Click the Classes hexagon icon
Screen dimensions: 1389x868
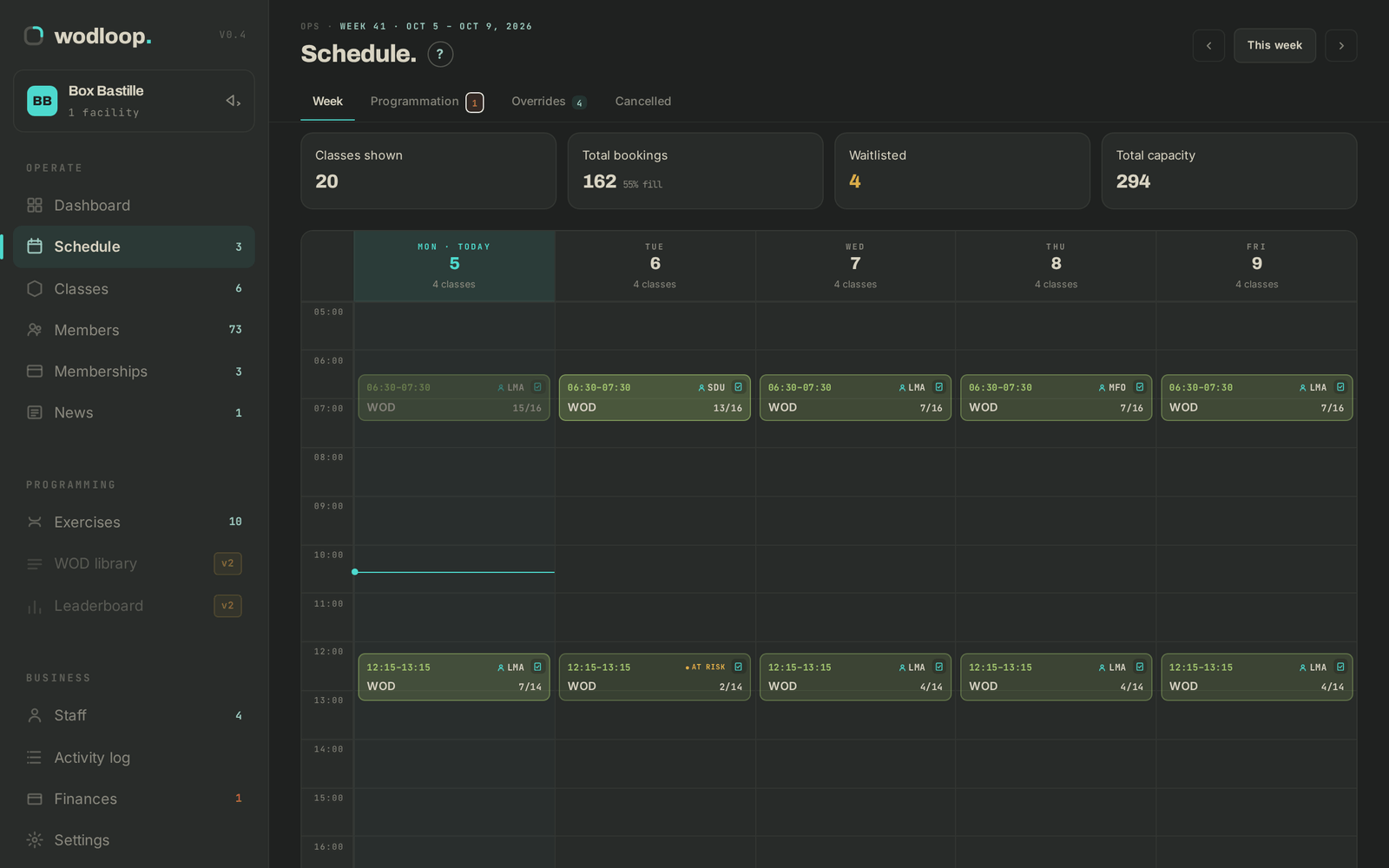tap(35, 288)
